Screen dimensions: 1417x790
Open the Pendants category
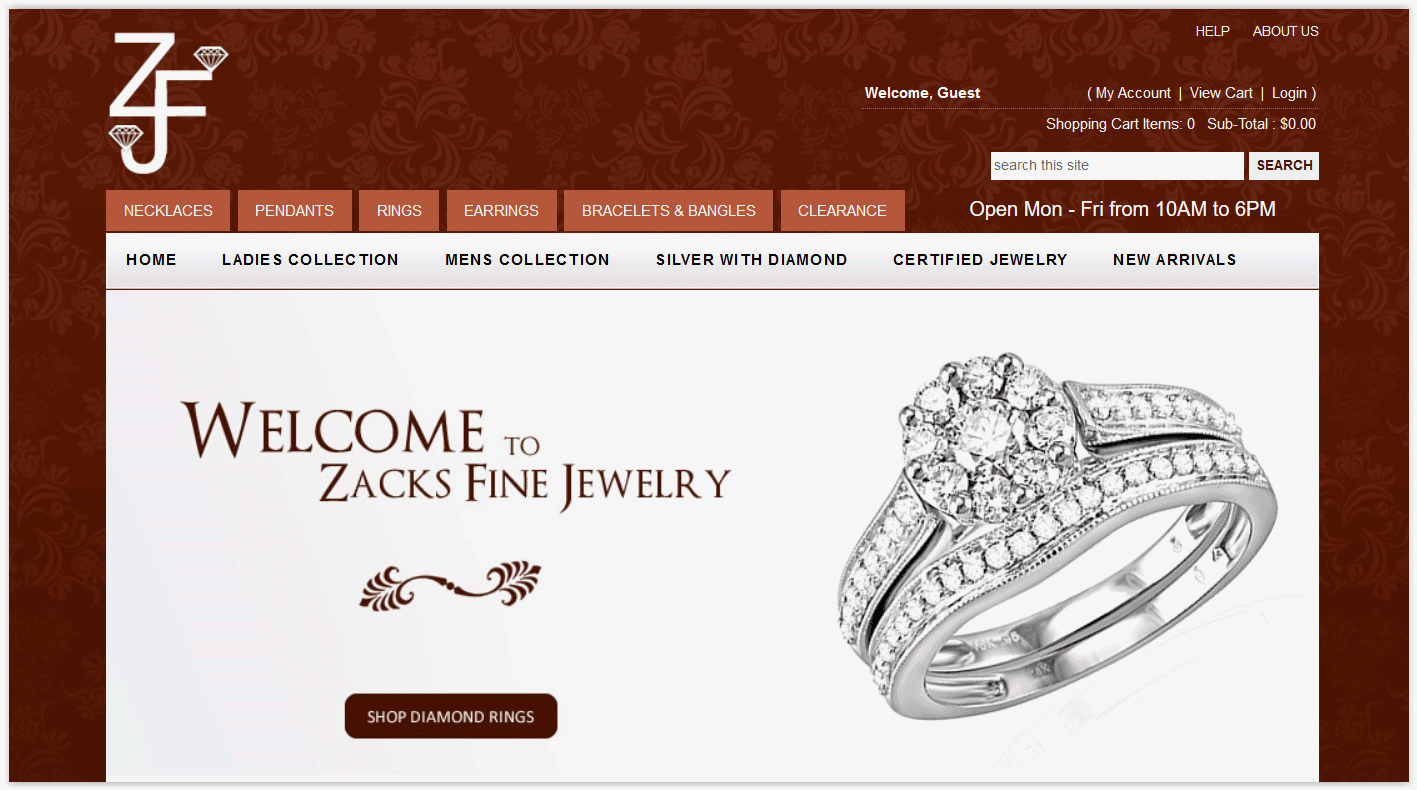click(x=294, y=211)
